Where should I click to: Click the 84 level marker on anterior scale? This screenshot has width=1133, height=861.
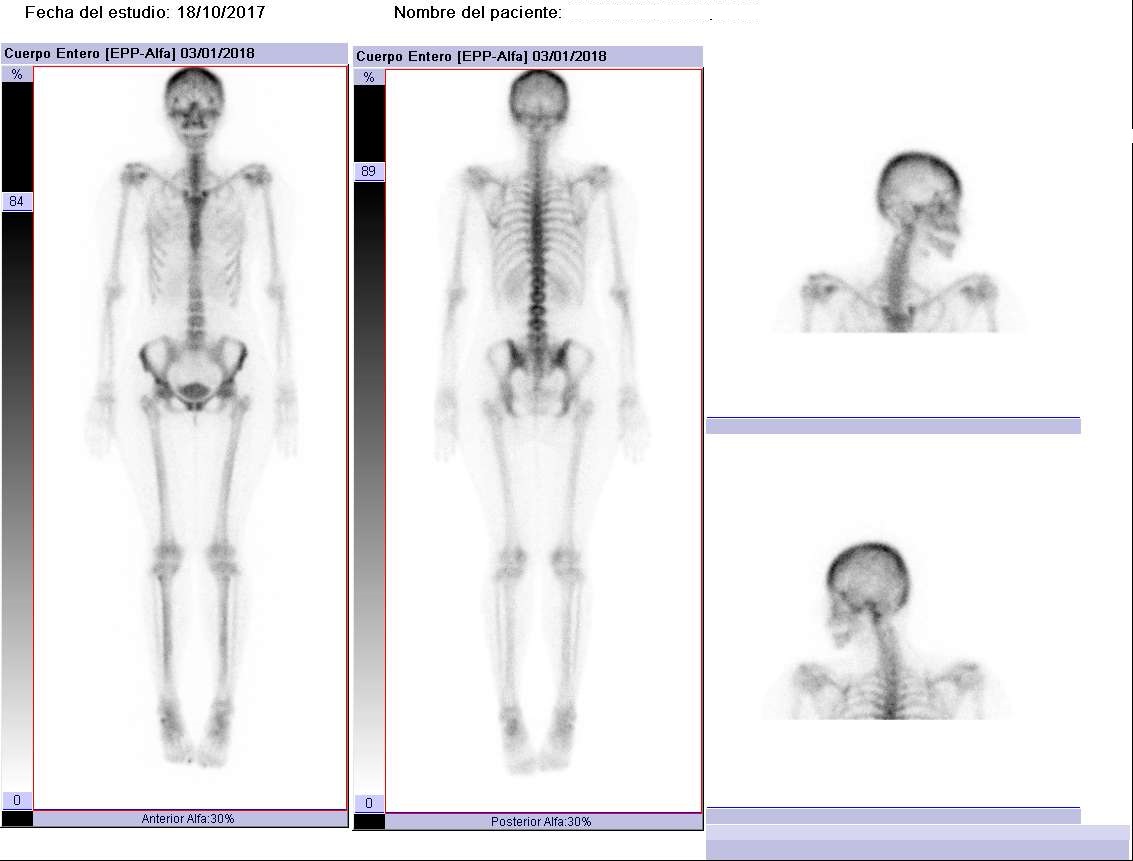17,202
